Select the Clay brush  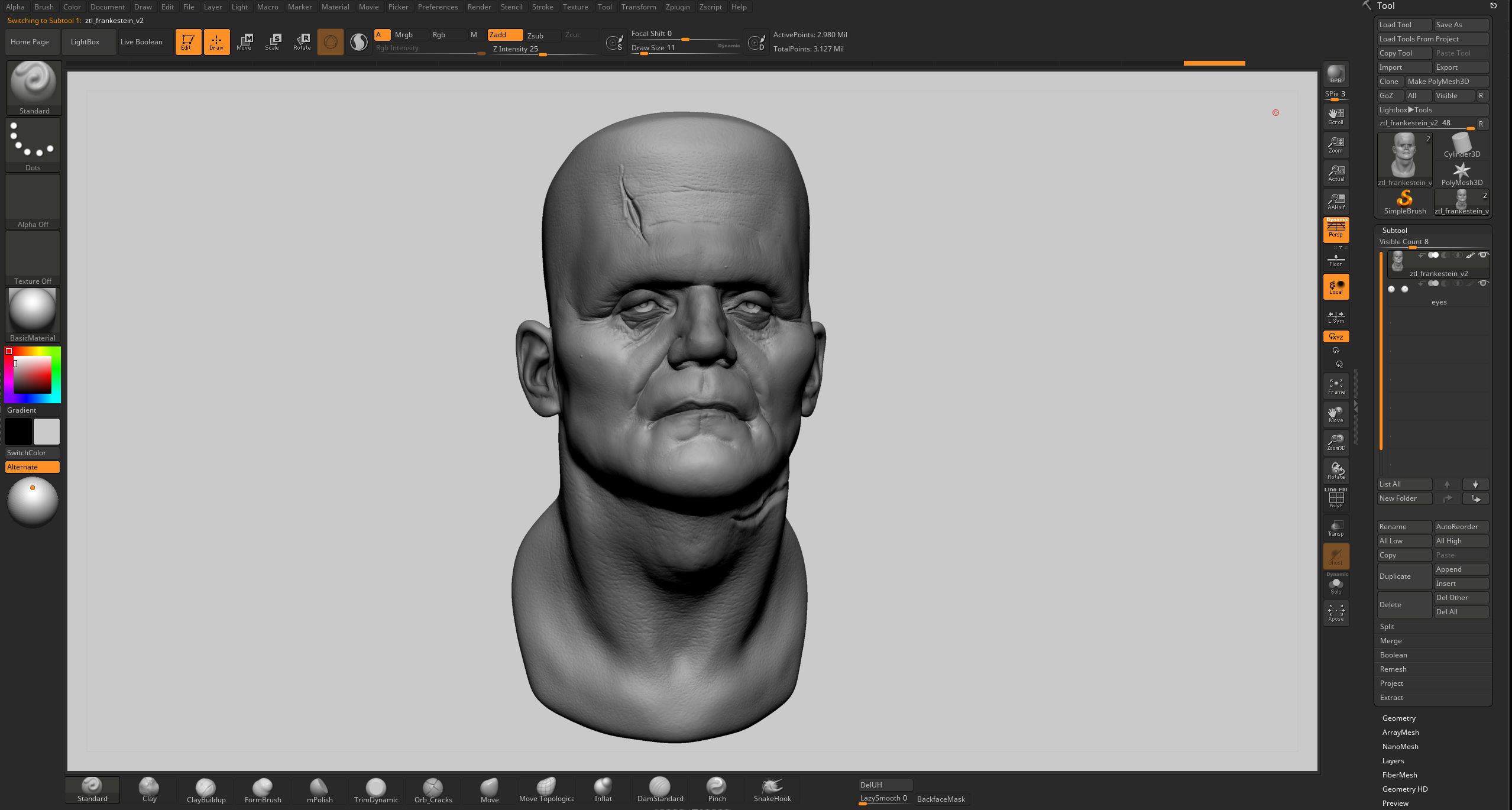[149, 790]
